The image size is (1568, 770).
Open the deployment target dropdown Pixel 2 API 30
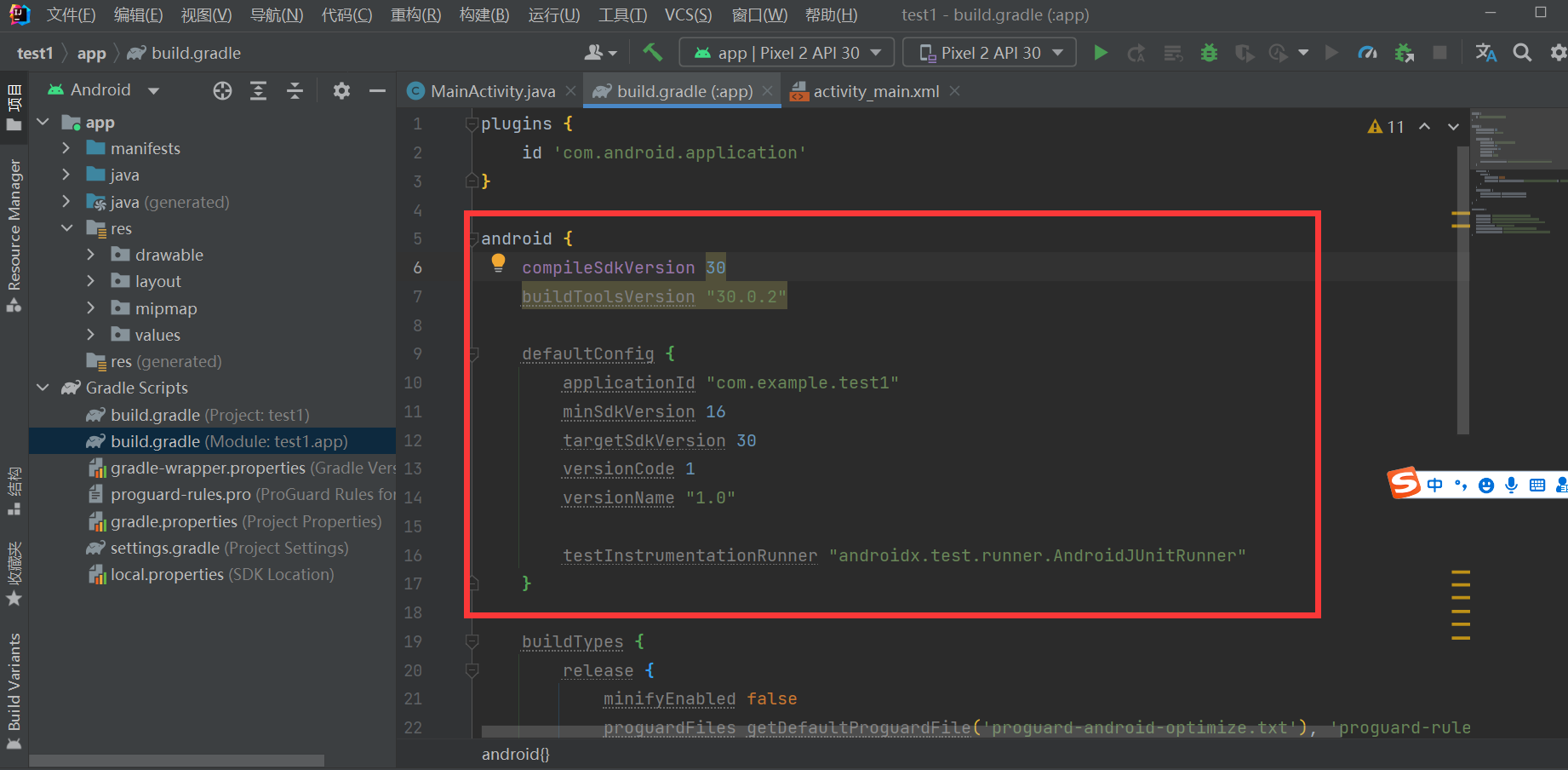[989, 52]
